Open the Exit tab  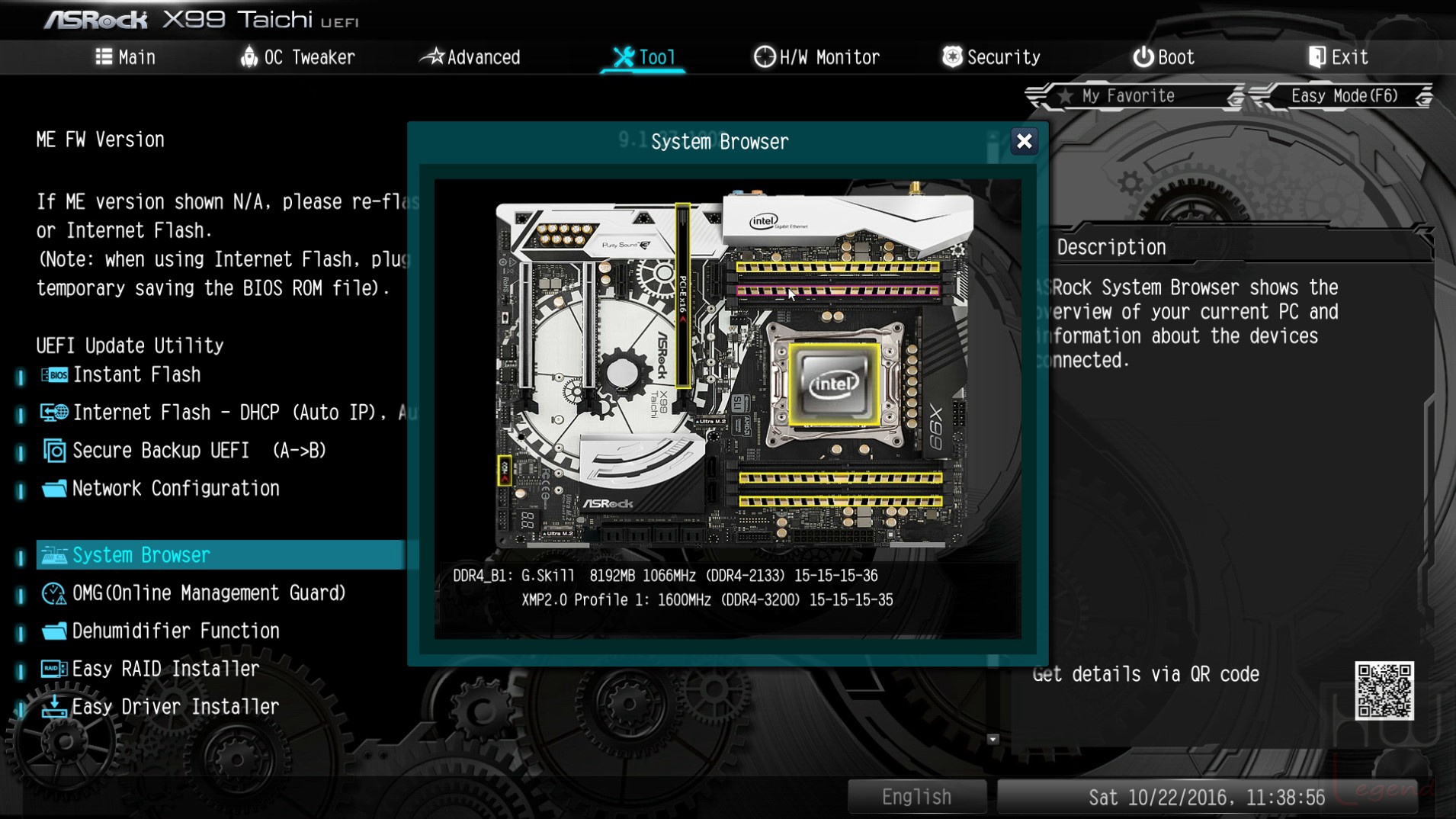point(1338,57)
